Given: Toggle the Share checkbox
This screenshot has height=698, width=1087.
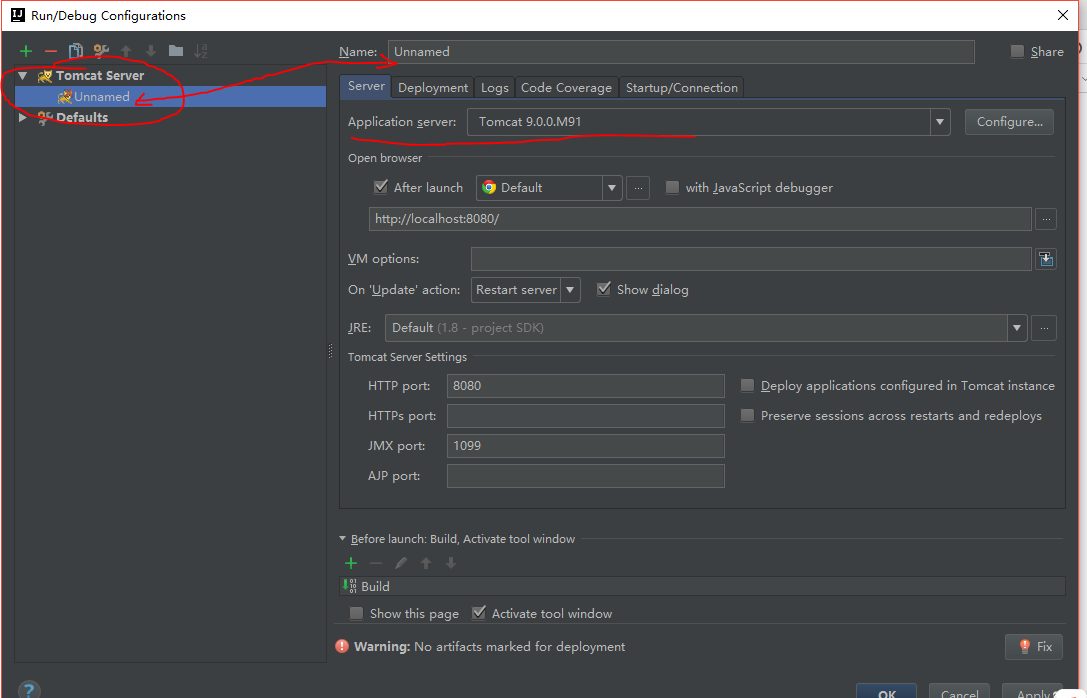Looking at the screenshot, I should 1017,51.
